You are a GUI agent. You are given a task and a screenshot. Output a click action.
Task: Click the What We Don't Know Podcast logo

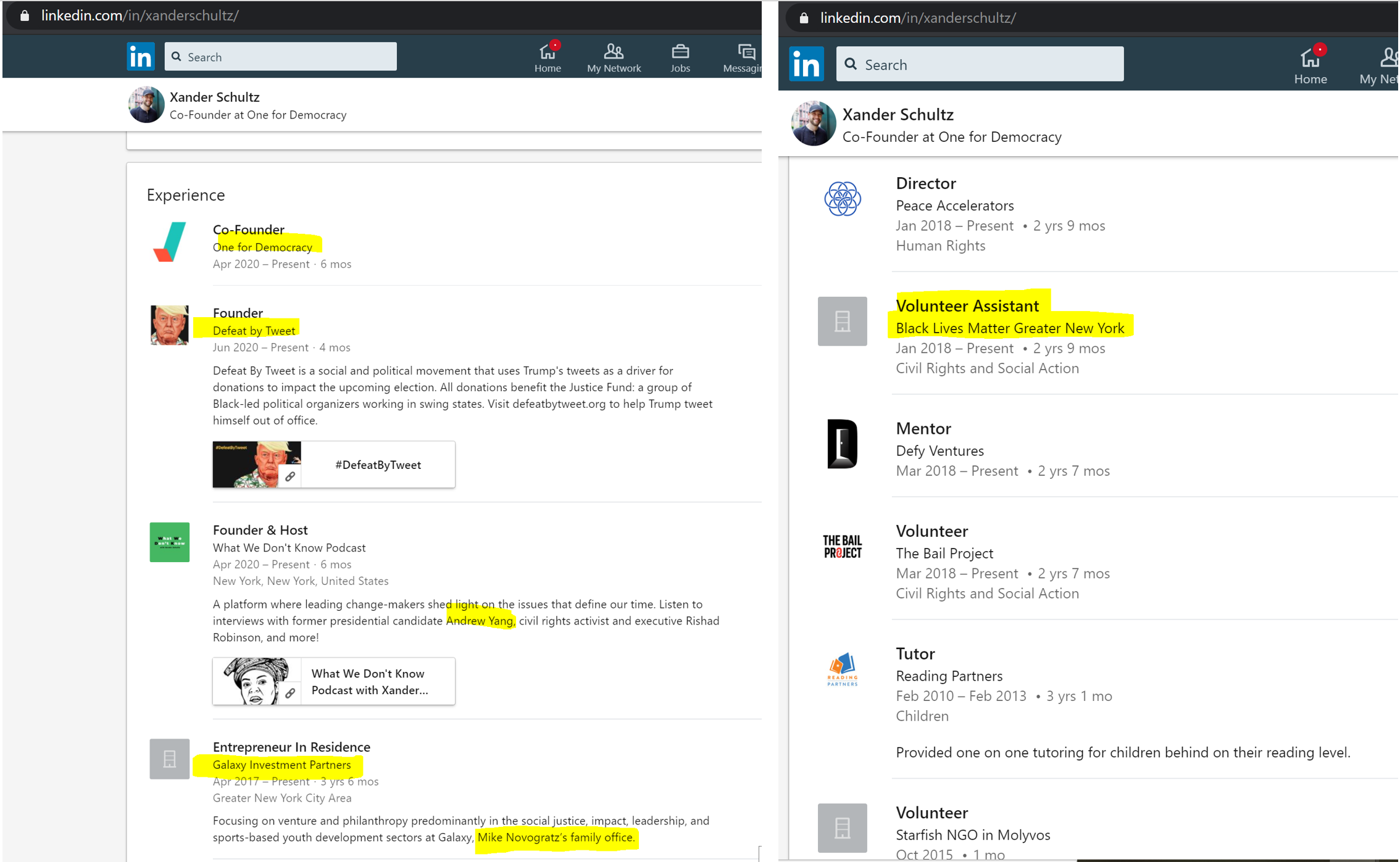tap(169, 542)
